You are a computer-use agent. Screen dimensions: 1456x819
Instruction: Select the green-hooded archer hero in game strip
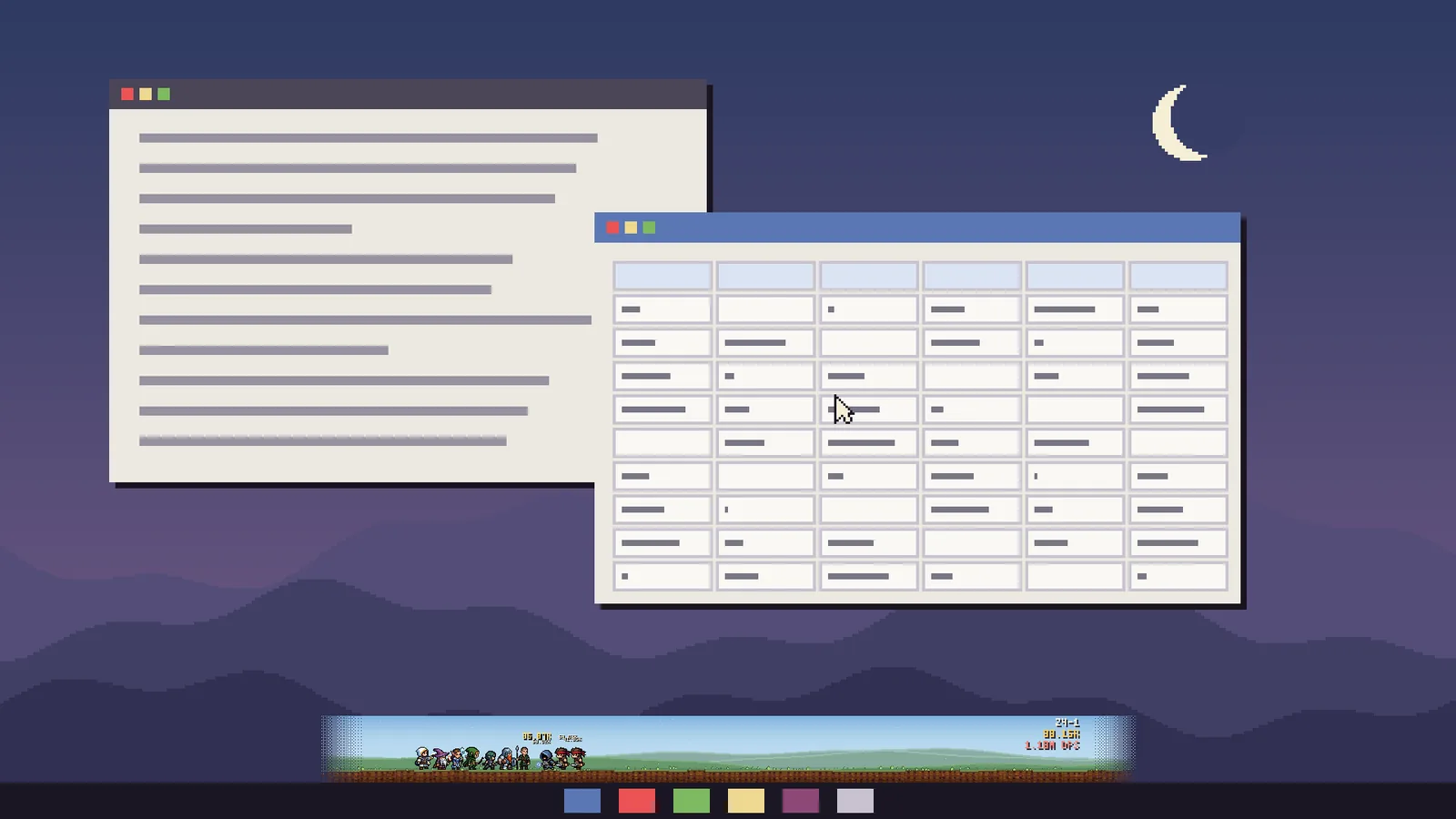pyautogui.click(x=471, y=758)
